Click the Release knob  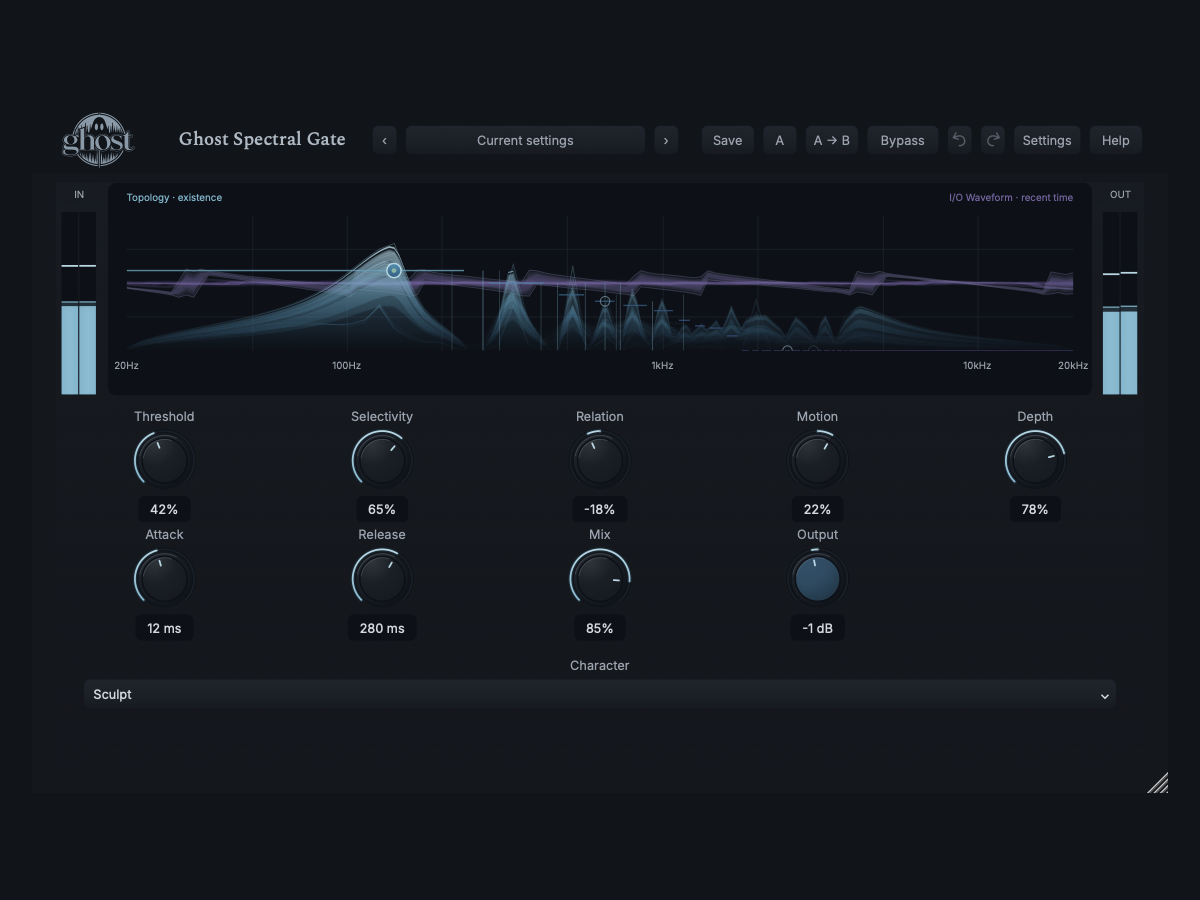click(x=382, y=578)
